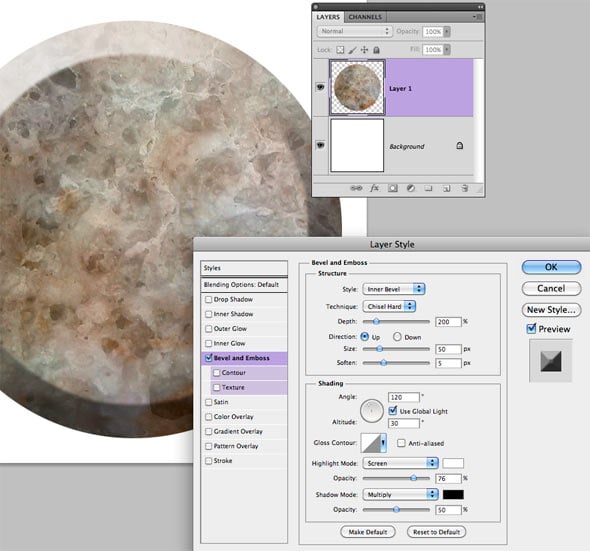Click the angle dial control

click(x=371, y=411)
